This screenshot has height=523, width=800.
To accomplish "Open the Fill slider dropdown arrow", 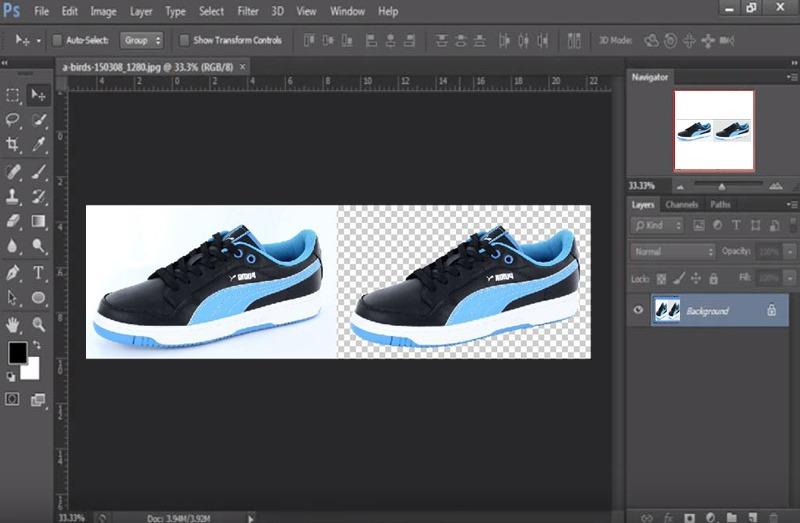I will click(790, 278).
